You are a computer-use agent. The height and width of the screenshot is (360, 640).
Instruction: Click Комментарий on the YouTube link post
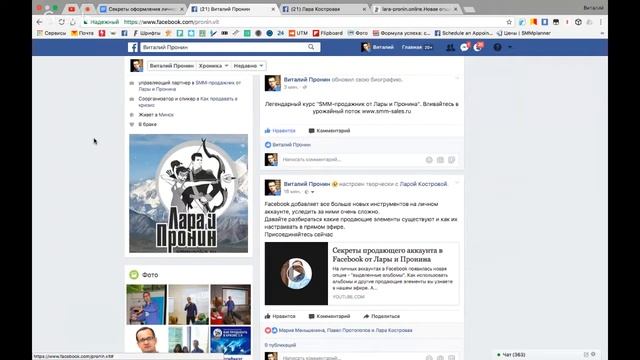pos(329,316)
